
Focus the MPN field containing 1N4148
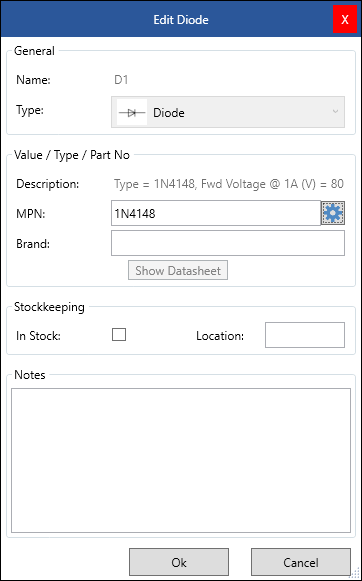216,213
